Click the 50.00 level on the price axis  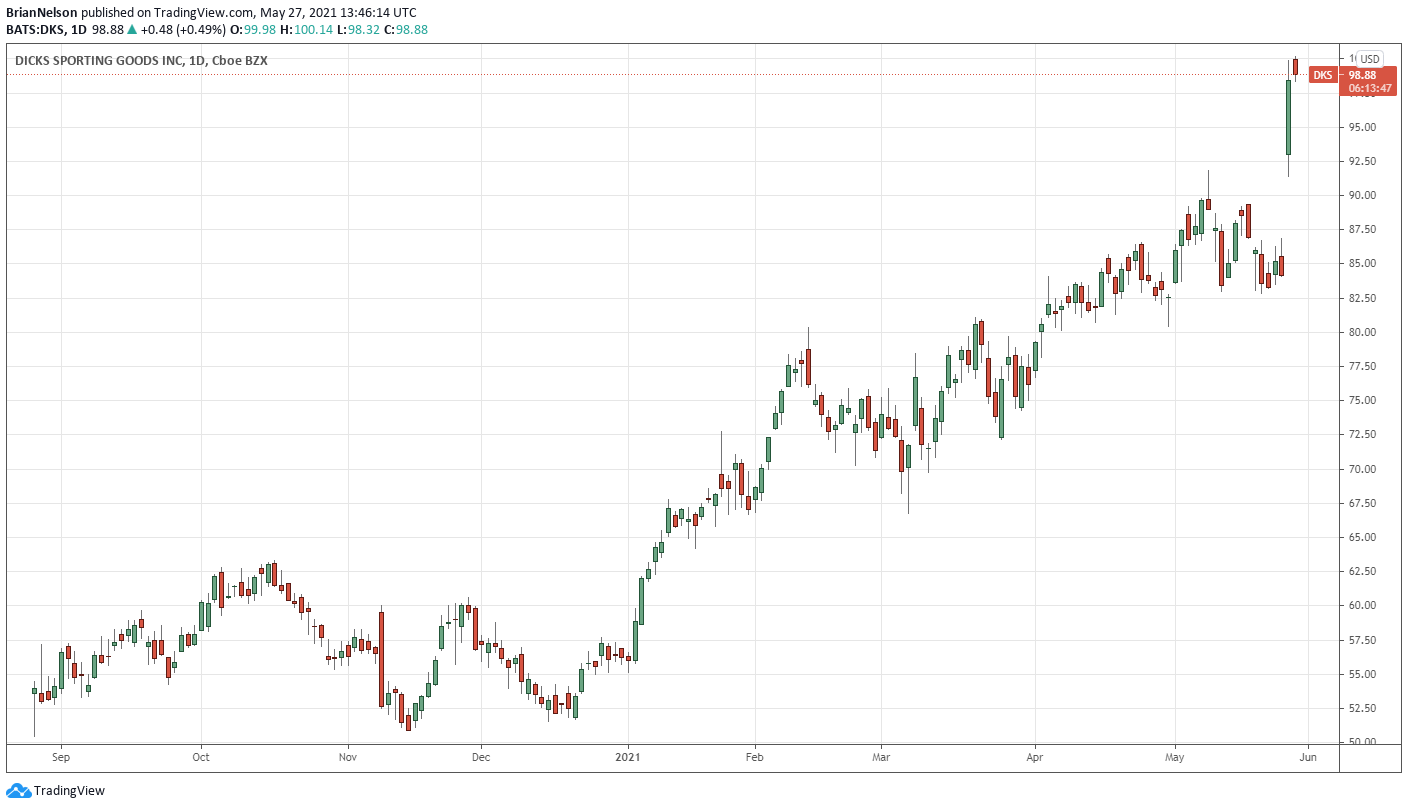click(1363, 742)
